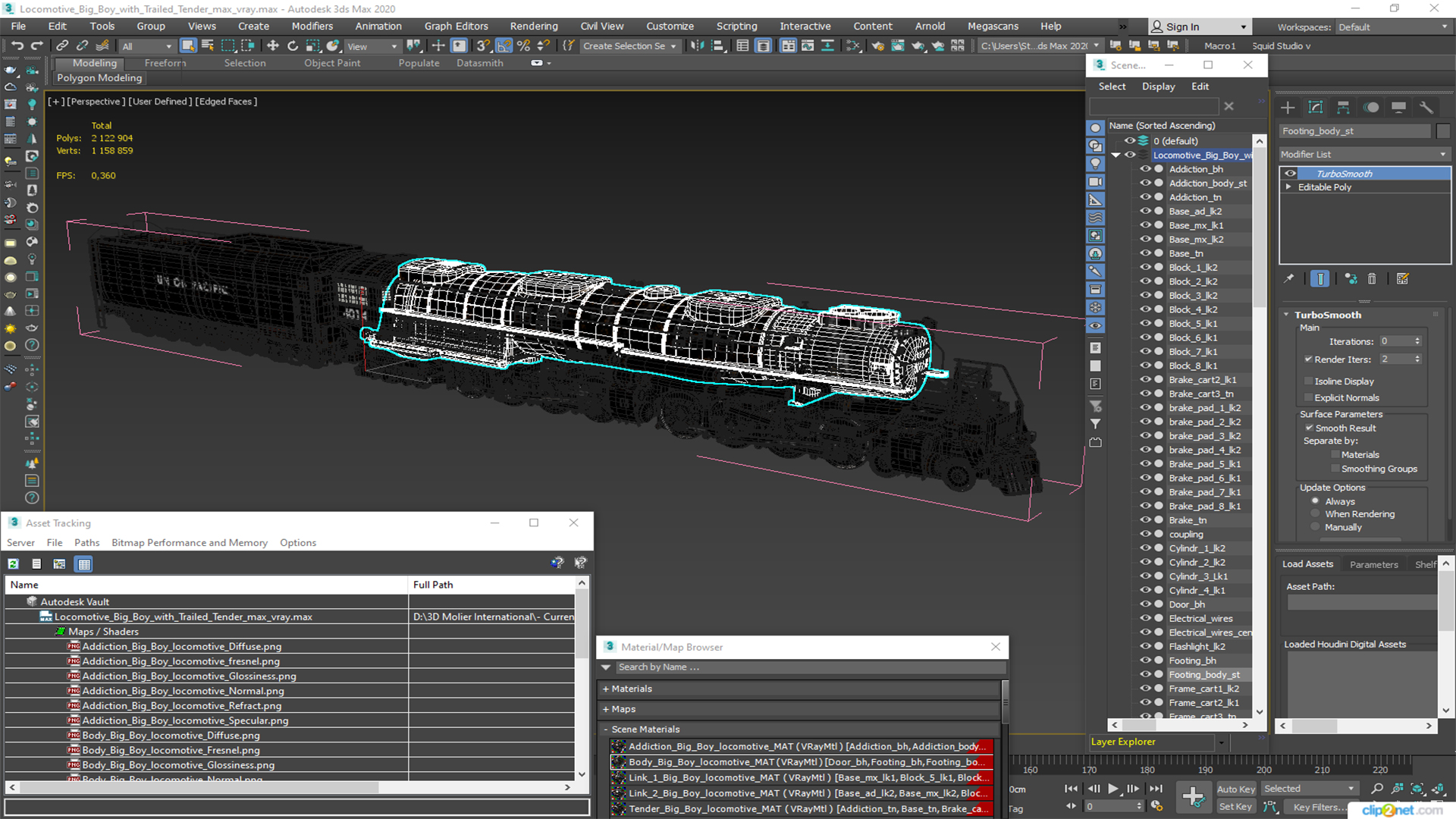Click Refresh icon in Asset Tracking
This screenshot has height=819, width=1456.
tap(14, 563)
